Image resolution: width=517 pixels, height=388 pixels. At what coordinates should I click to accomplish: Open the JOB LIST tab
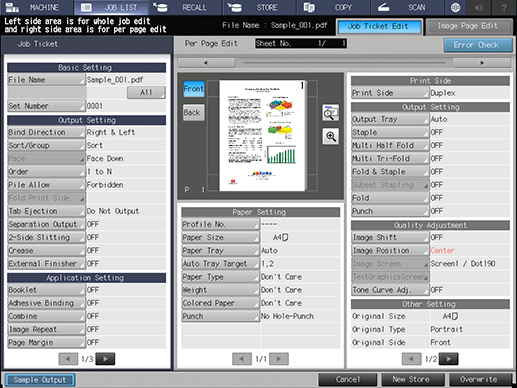pyautogui.click(x=111, y=7)
